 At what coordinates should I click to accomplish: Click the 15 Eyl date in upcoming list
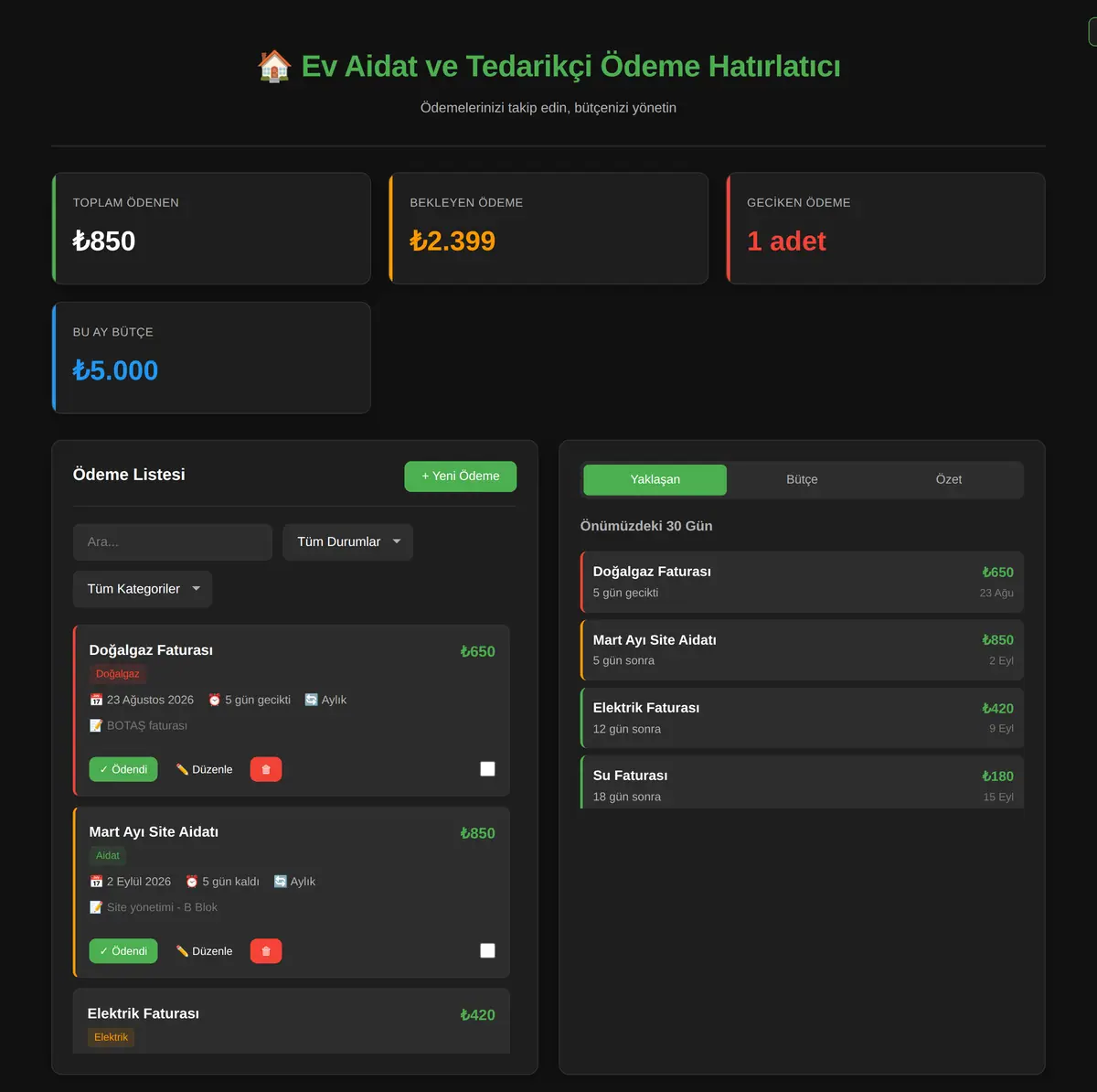998,797
